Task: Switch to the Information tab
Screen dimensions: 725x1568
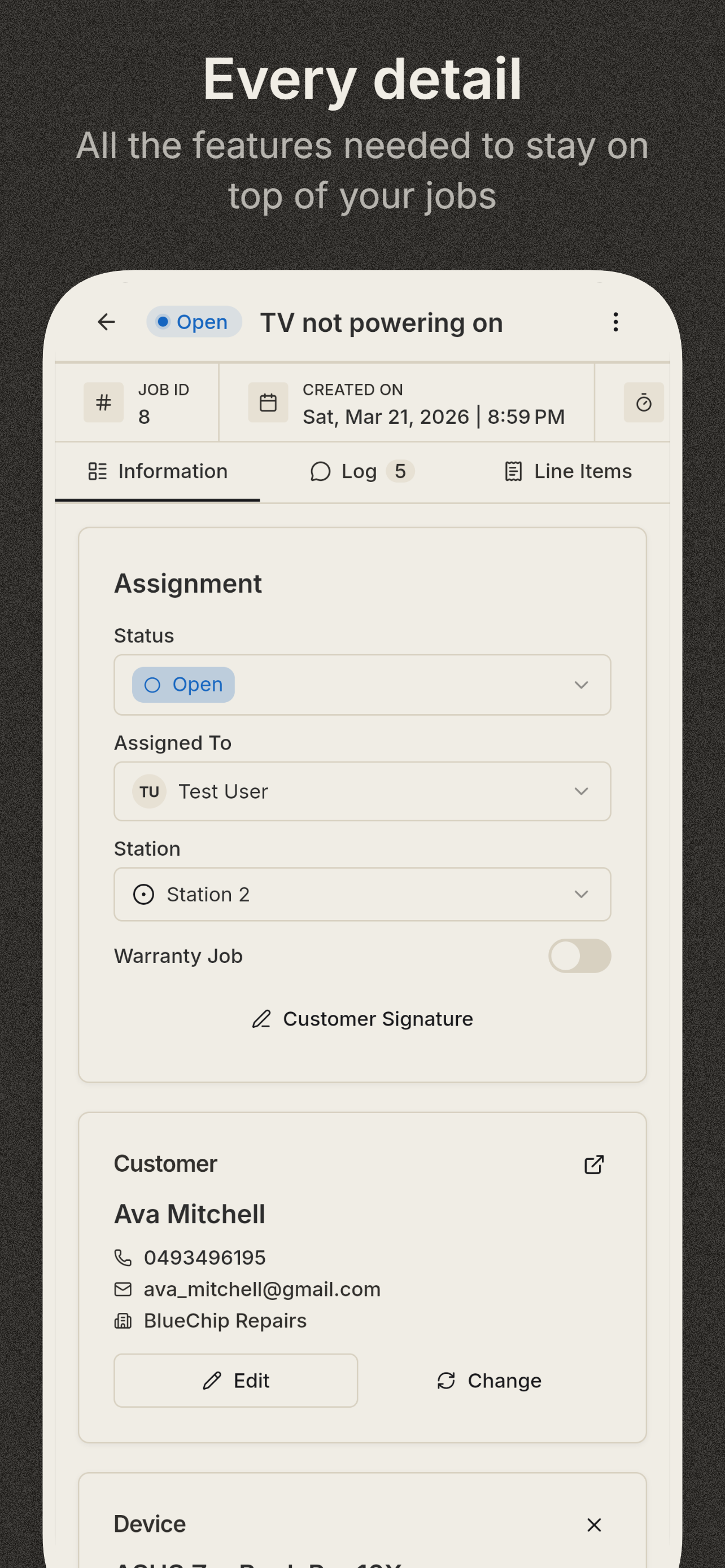Action: pyautogui.click(x=158, y=472)
